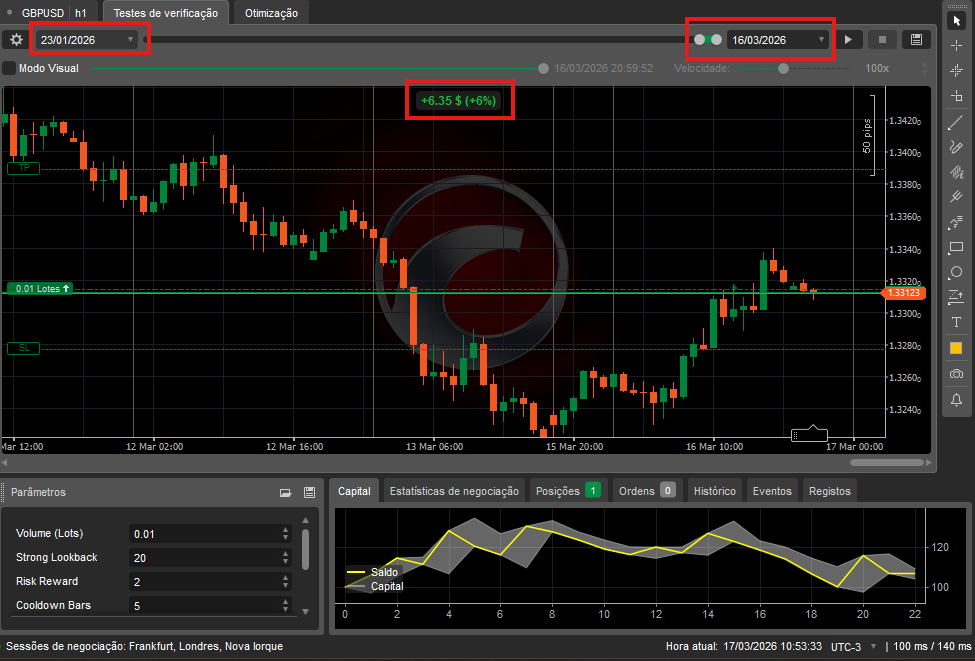Viewport: 975px width, 661px height.
Task: Start the backtest with the play button
Action: [848, 40]
